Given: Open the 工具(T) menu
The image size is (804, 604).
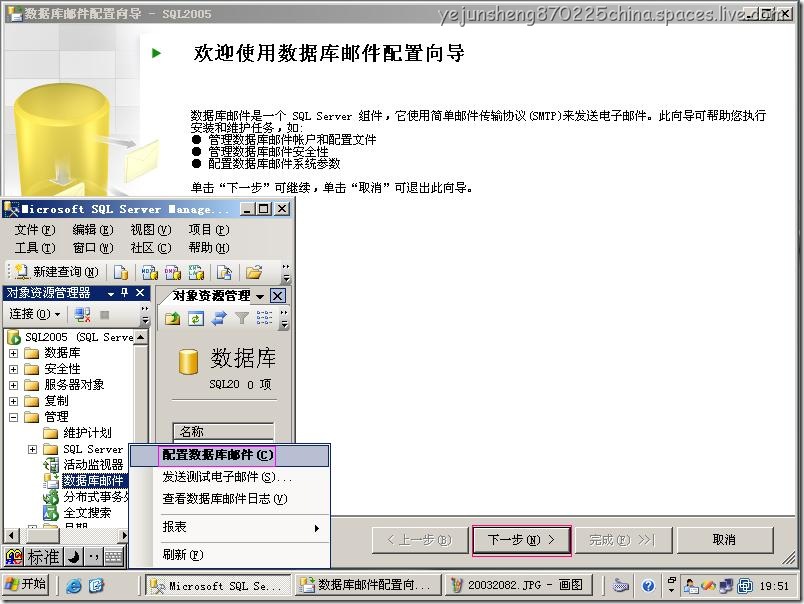Looking at the screenshot, I should [x=35, y=248].
